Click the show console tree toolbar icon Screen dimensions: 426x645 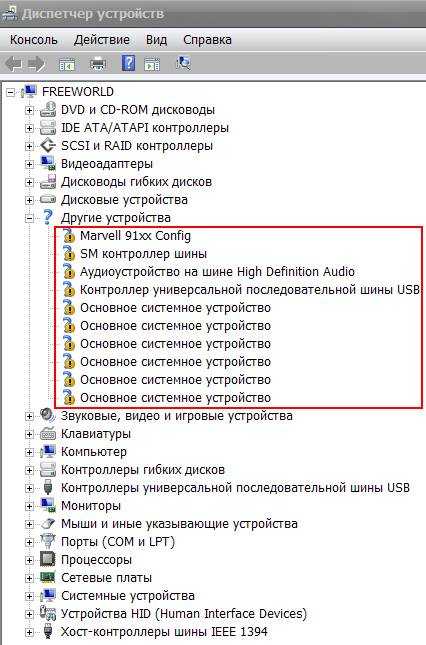point(67,65)
